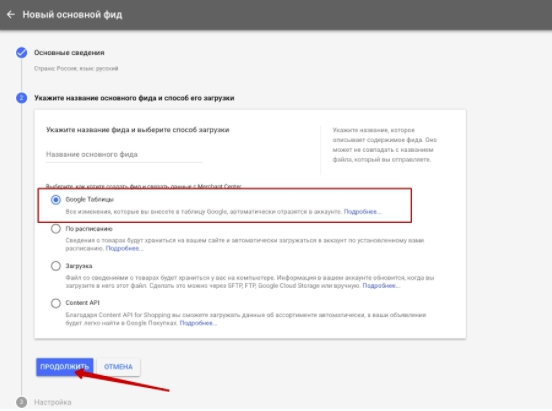Click the back arrow in header
The height and width of the screenshot is (411, 552).
pyautogui.click(x=11, y=14)
